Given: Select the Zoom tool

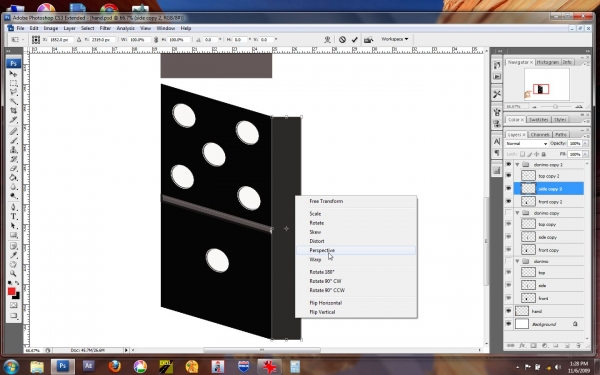Looking at the screenshot, I should point(13,274).
